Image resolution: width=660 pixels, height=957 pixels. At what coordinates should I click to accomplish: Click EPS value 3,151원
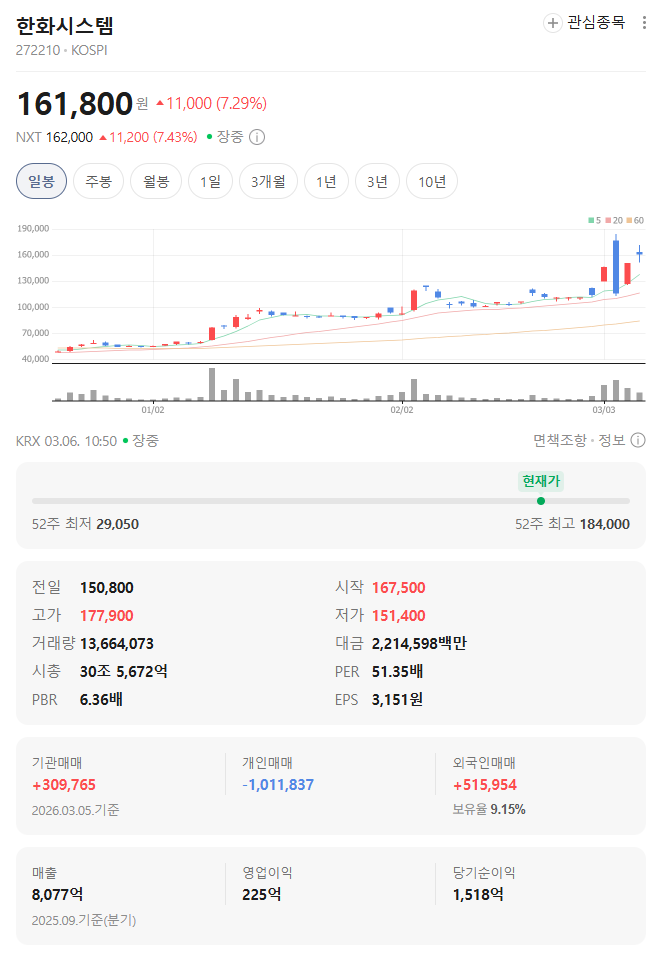pyautogui.click(x=397, y=700)
